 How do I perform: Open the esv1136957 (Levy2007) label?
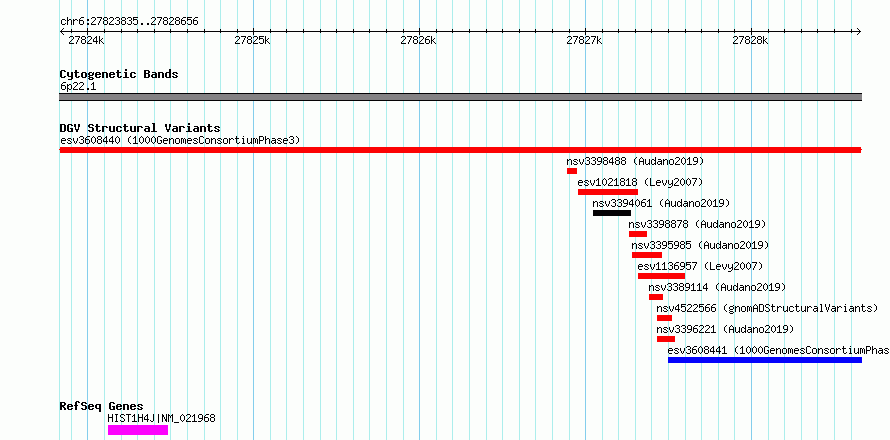700,266
